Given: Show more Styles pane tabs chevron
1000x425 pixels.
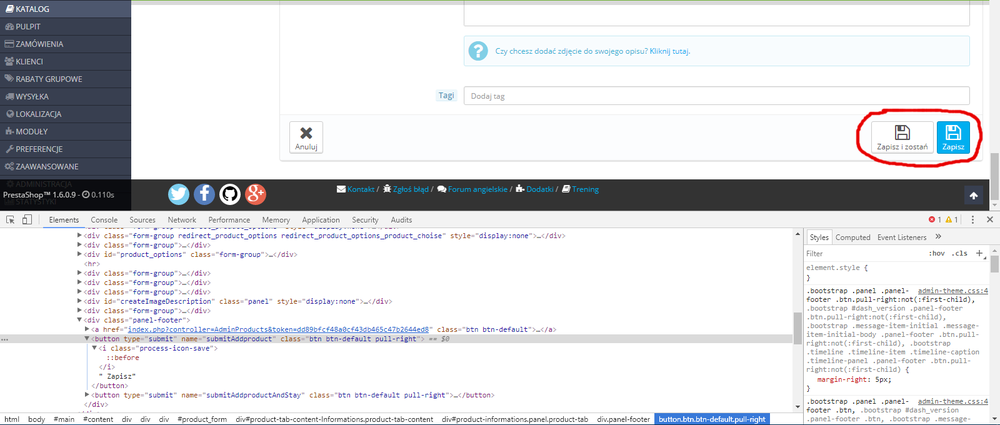Looking at the screenshot, I should tap(938, 237).
